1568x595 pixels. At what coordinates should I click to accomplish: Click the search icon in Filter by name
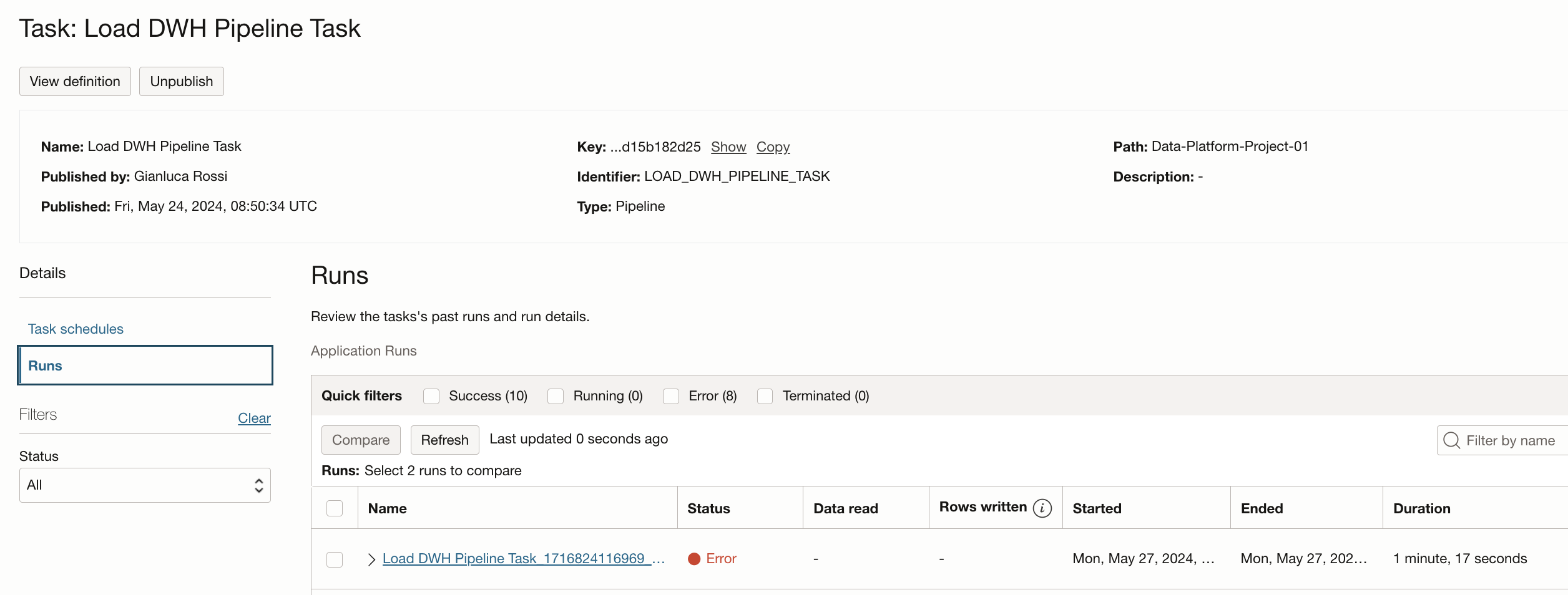pos(1451,440)
